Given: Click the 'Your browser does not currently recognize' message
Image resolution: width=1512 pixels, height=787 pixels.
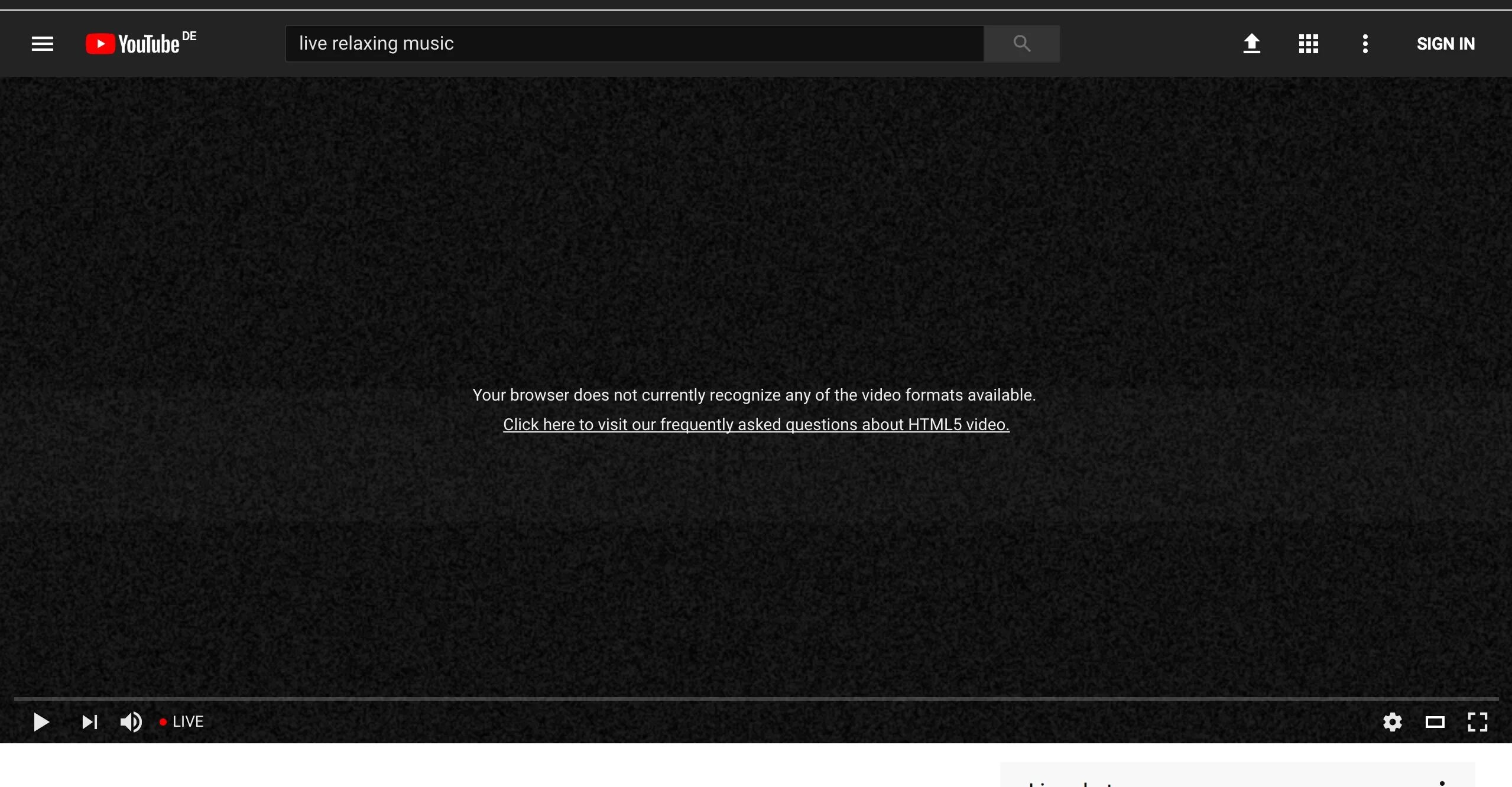Looking at the screenshot, I should [754, 395].
